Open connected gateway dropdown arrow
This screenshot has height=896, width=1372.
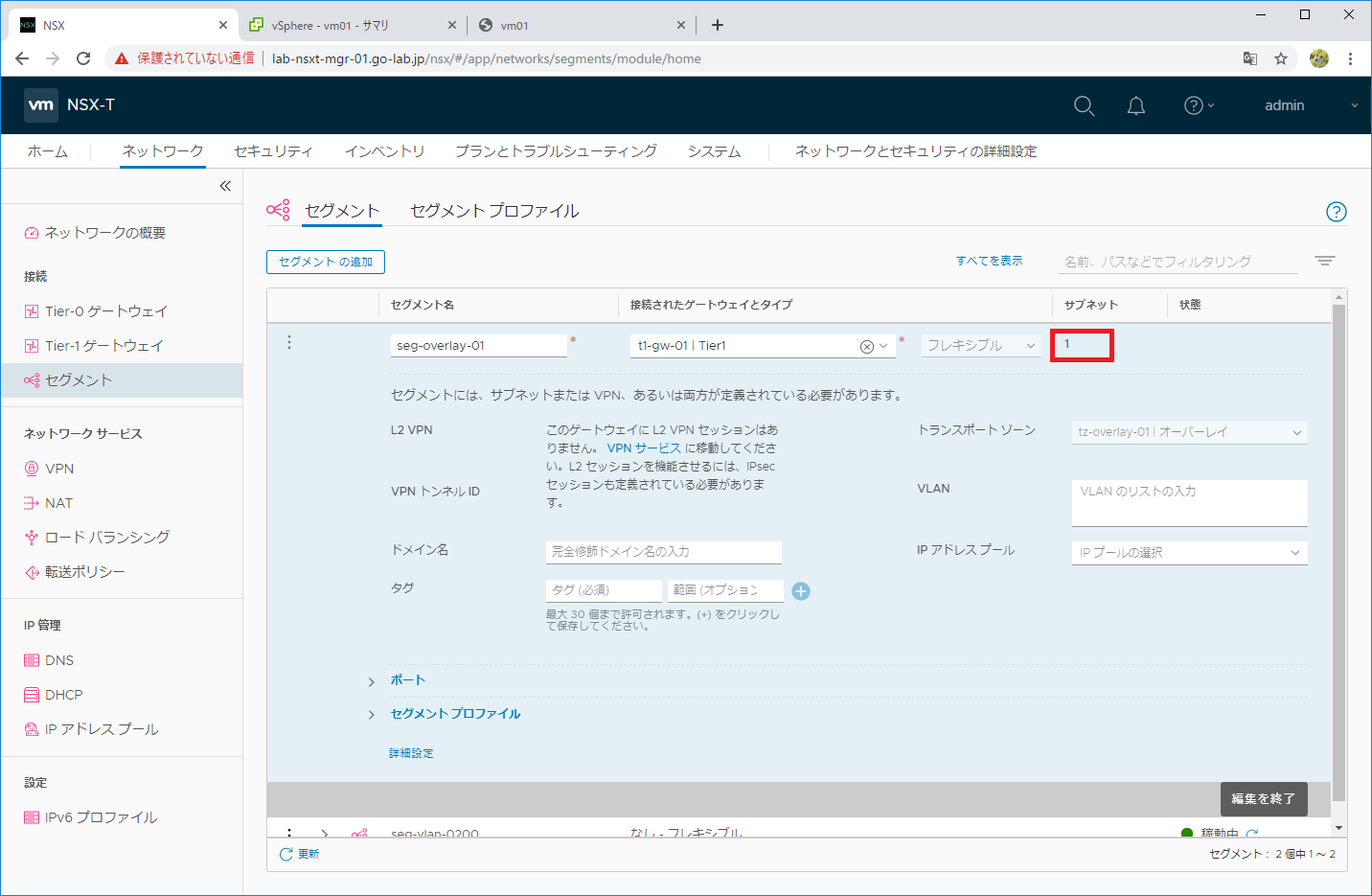(x=883, y=347)
